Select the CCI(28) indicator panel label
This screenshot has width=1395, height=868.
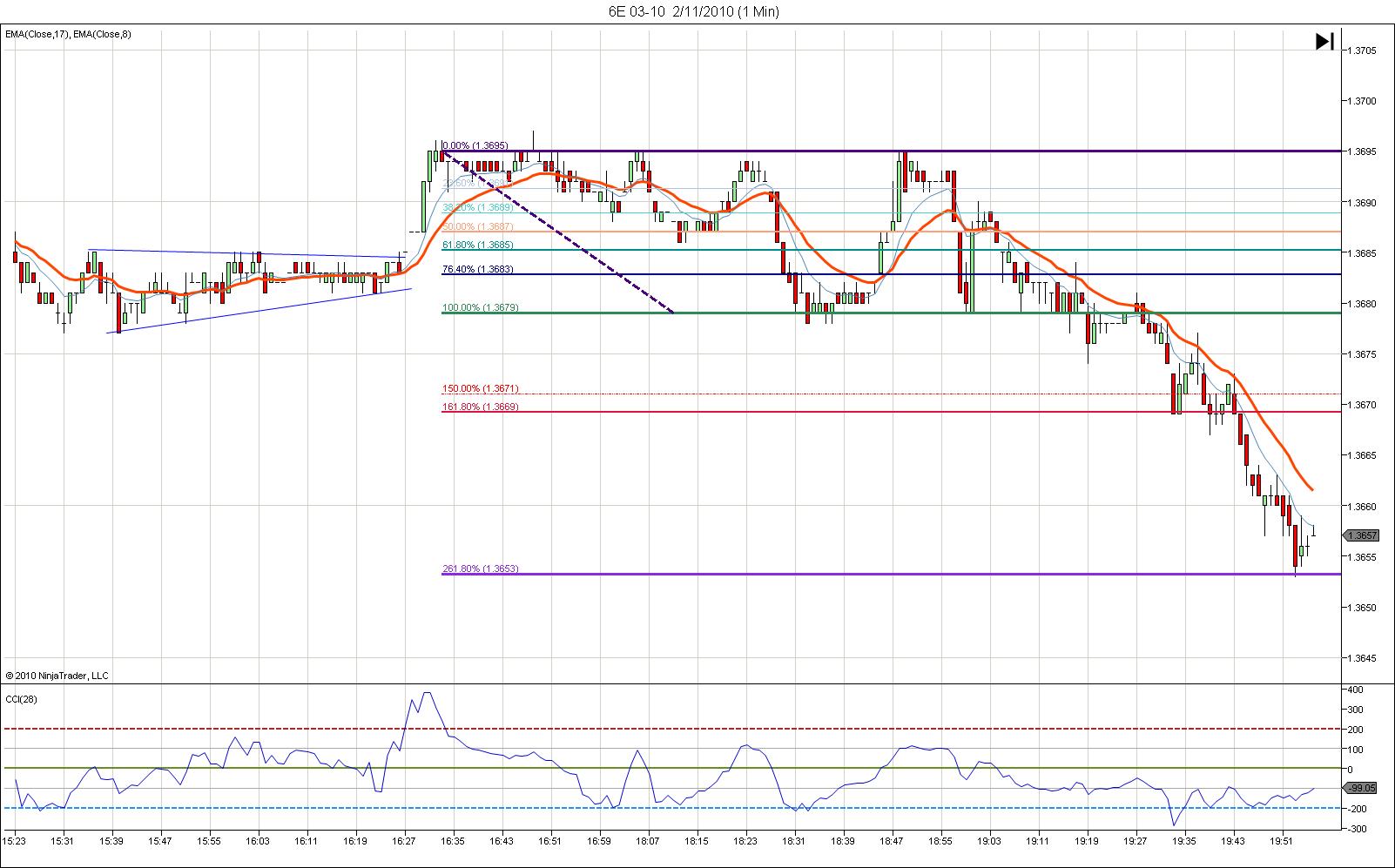21,698
